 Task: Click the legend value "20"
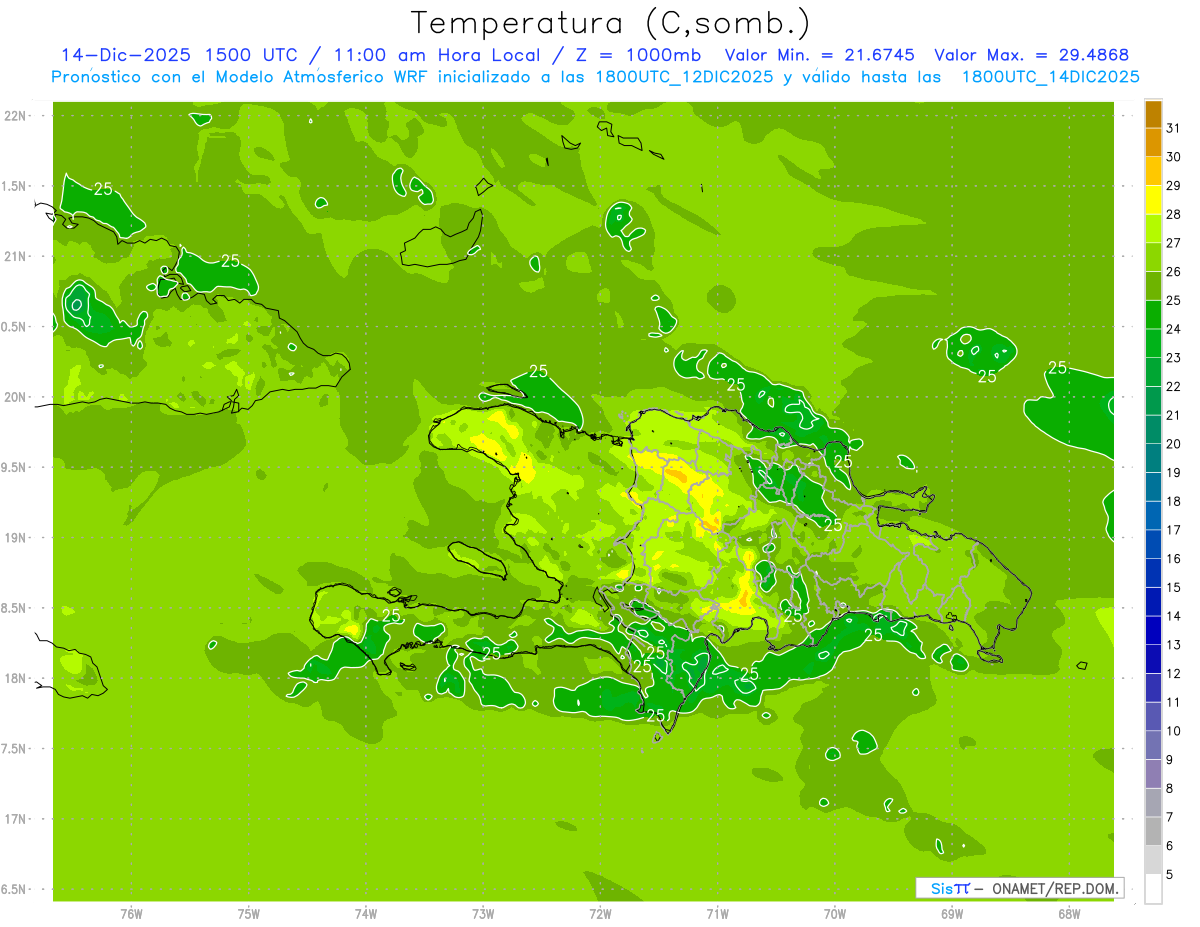tap(1174, 444)
